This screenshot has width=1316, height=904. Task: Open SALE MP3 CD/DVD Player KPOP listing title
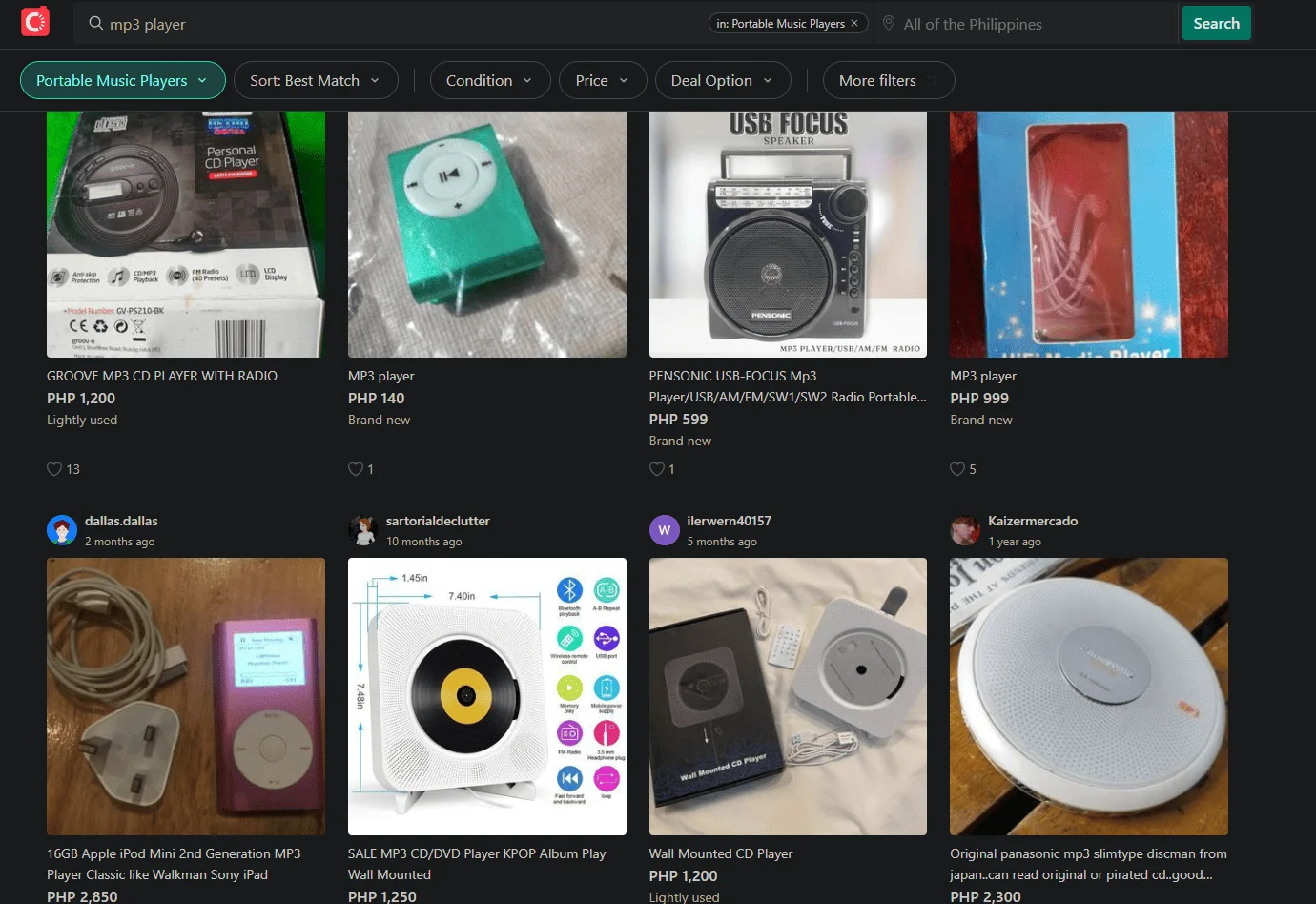pos(477,864)
